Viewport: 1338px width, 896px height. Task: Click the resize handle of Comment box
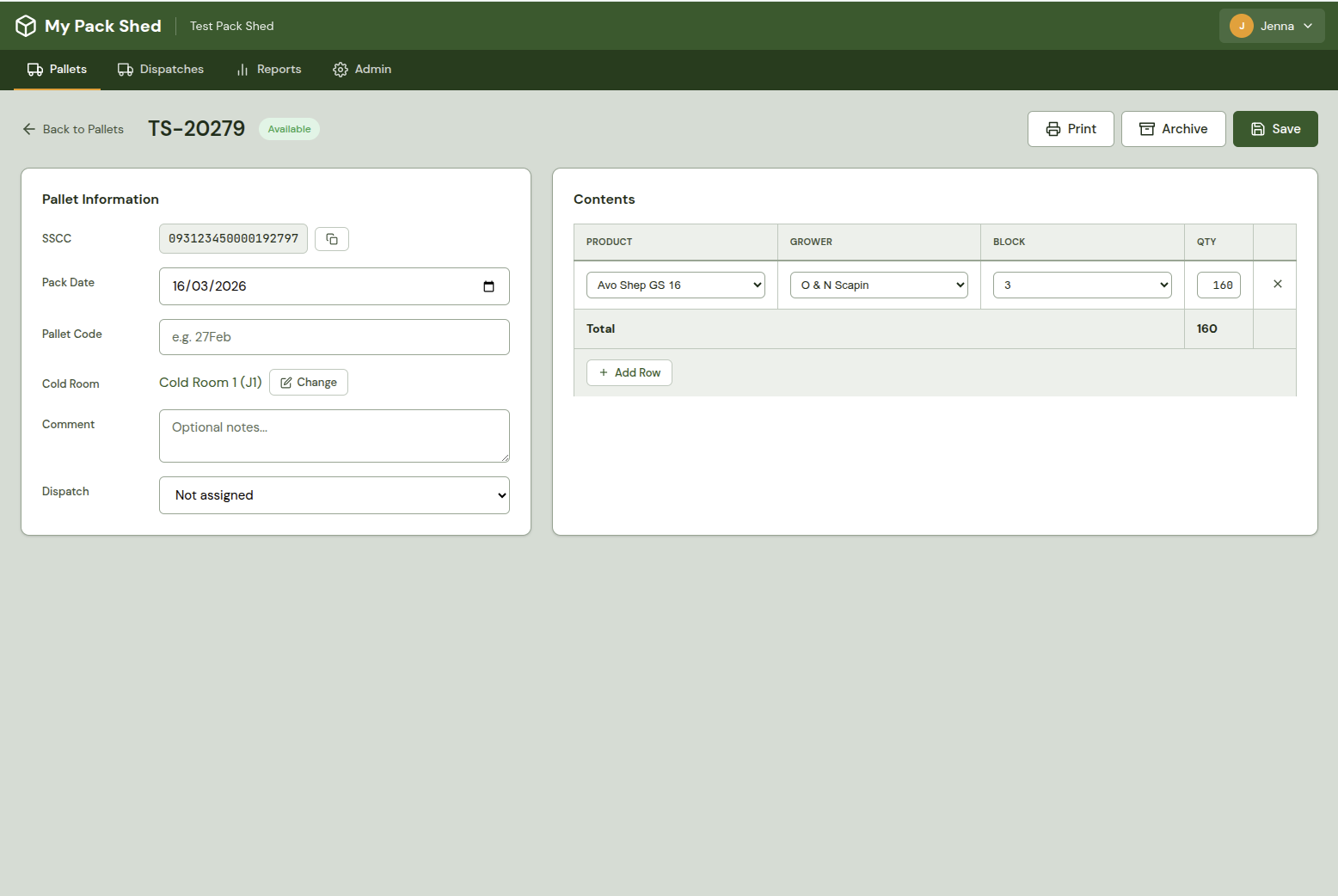pos(505,457)
